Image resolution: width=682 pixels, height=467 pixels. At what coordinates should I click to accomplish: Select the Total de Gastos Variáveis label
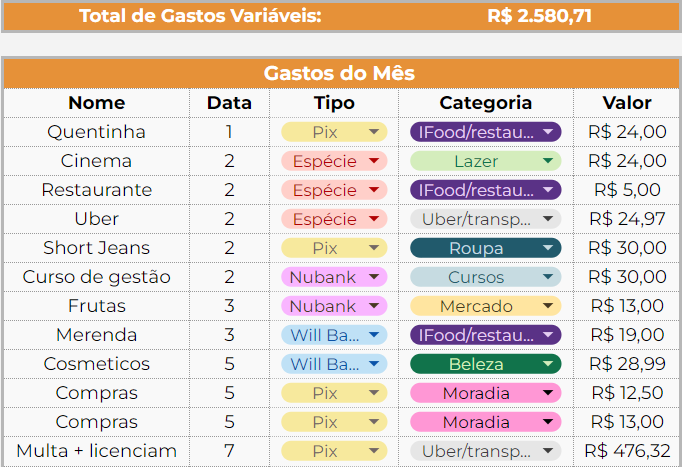pyautogui.click(x=200, y=16)
